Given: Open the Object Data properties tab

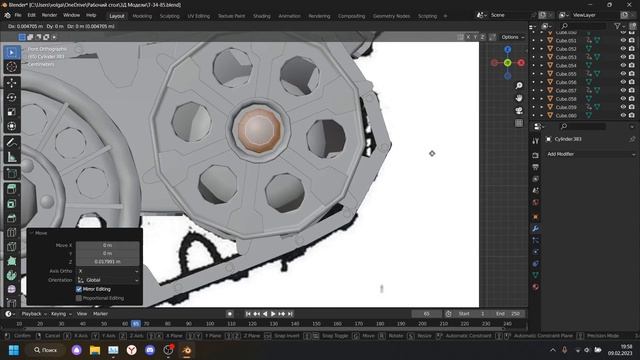Looking at the screenshot, I should tap(536, 275).
